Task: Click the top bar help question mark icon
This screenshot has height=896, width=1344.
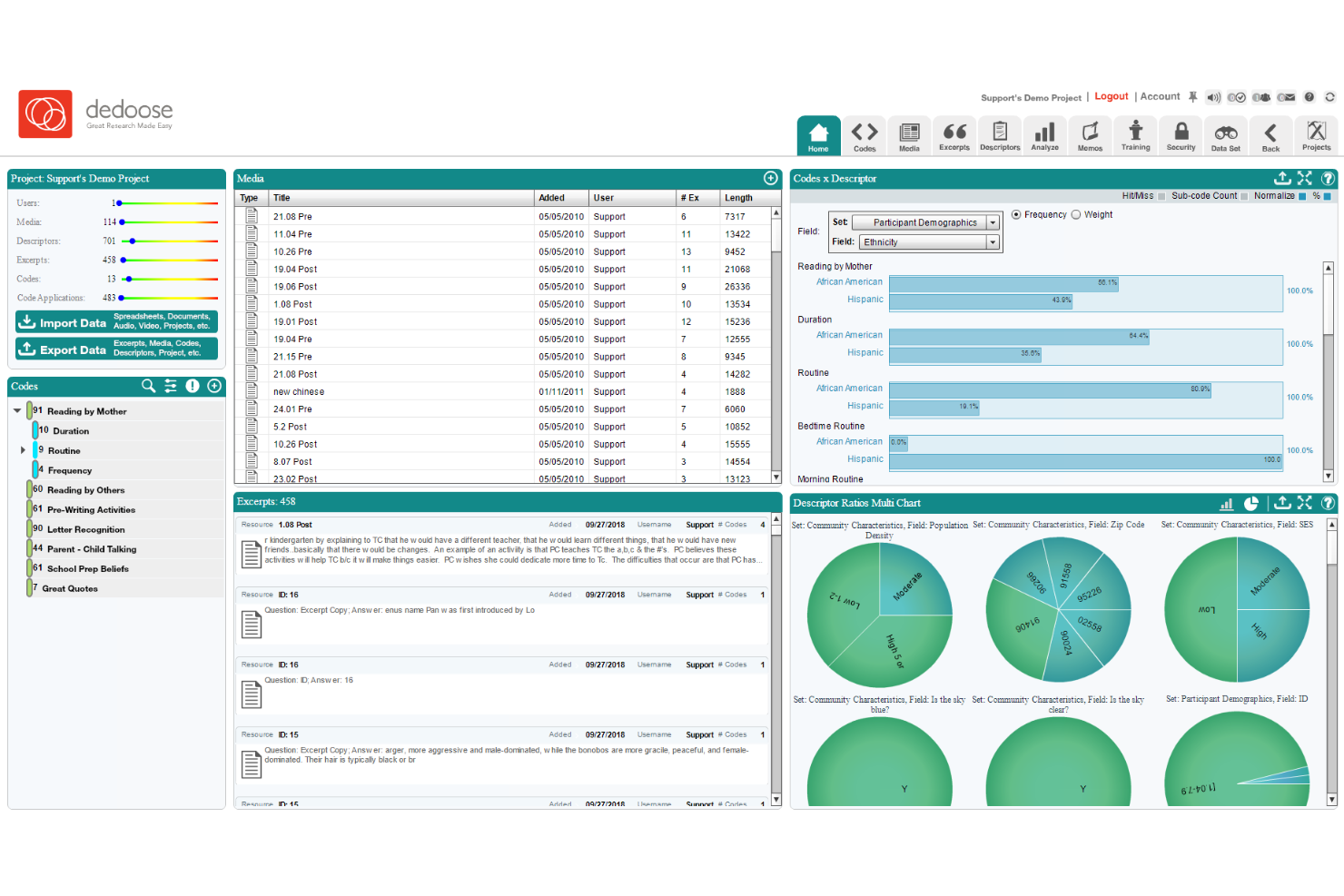Action: (x=1309, y=97)
